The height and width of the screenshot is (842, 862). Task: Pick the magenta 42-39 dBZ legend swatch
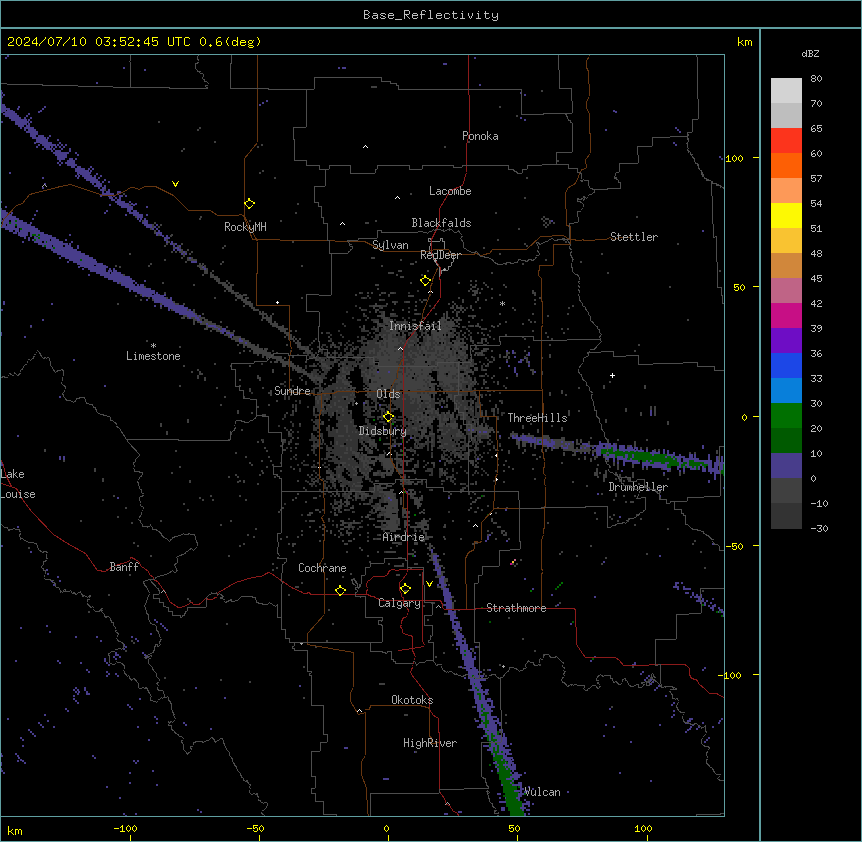786,315
